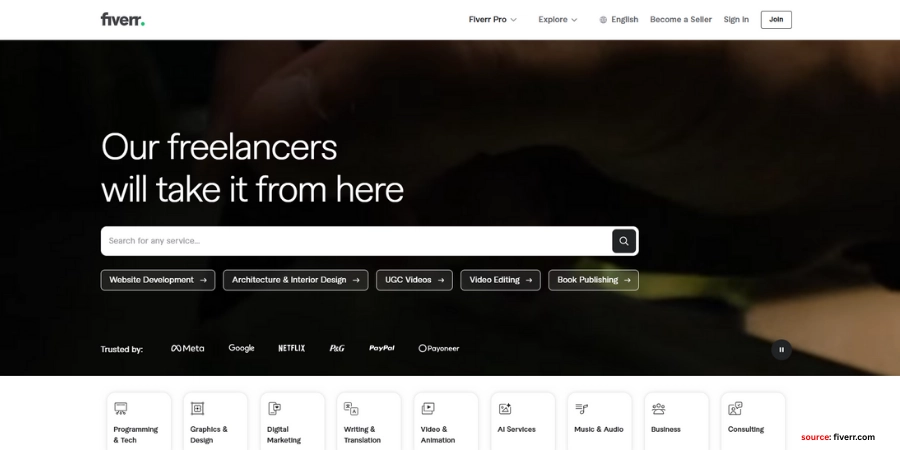Click the 'Trusted by:' text
This screenshot has height=450, width=900.
(x=122, y=349)
